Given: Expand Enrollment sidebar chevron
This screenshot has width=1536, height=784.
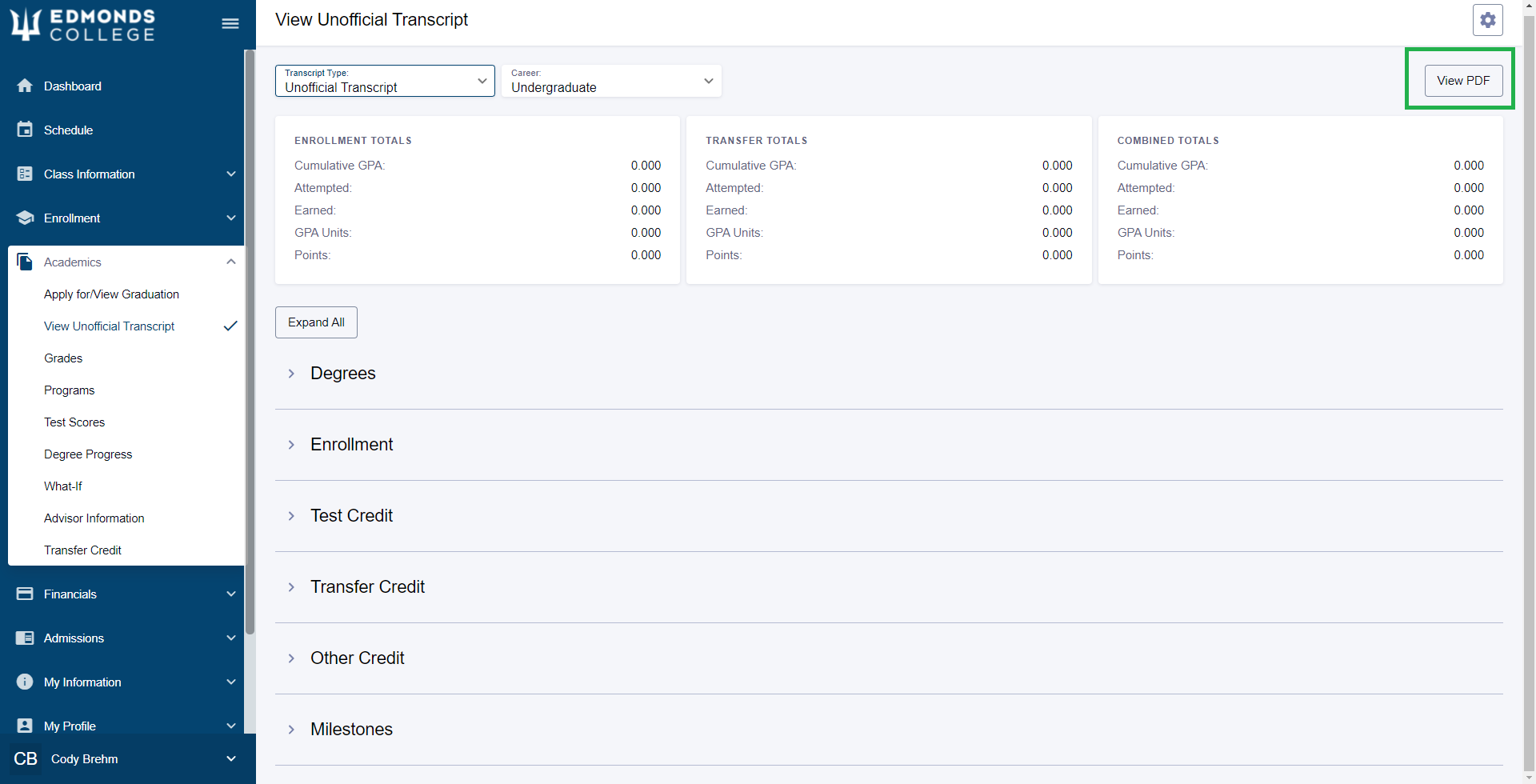Looking at the screenshot, I should coord(231,218).
